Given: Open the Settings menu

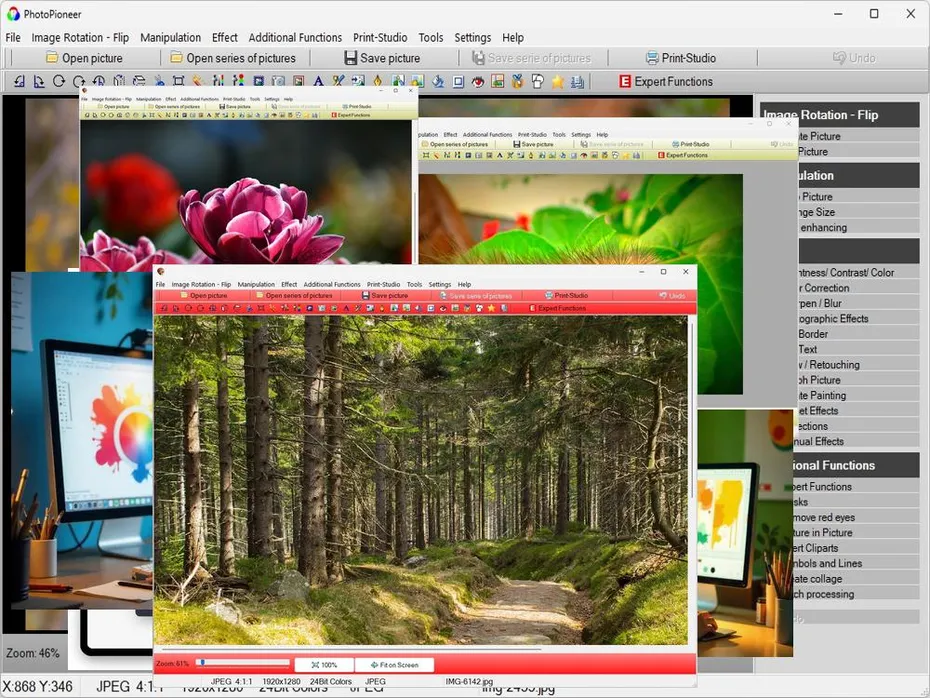Looking at the screenshot, I should [x=472, y=37].
